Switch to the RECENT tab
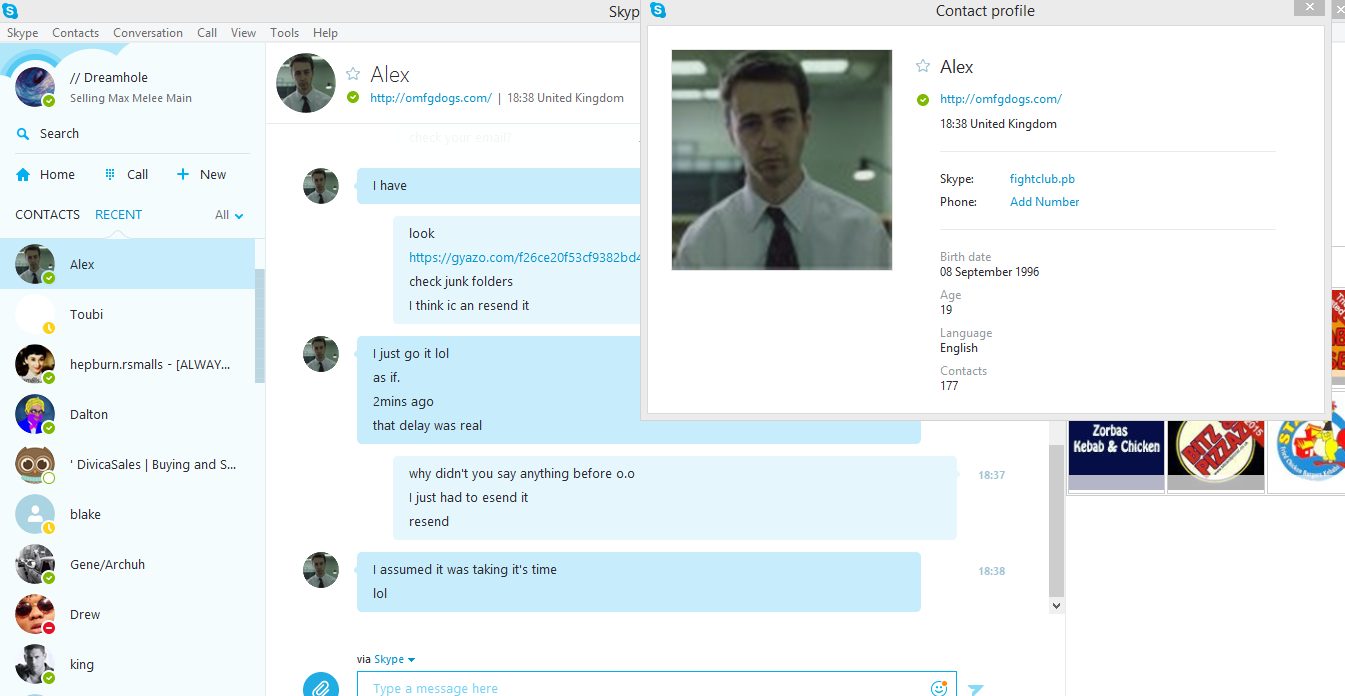Screen dimensions: 1345x696 tap(118, 215)
